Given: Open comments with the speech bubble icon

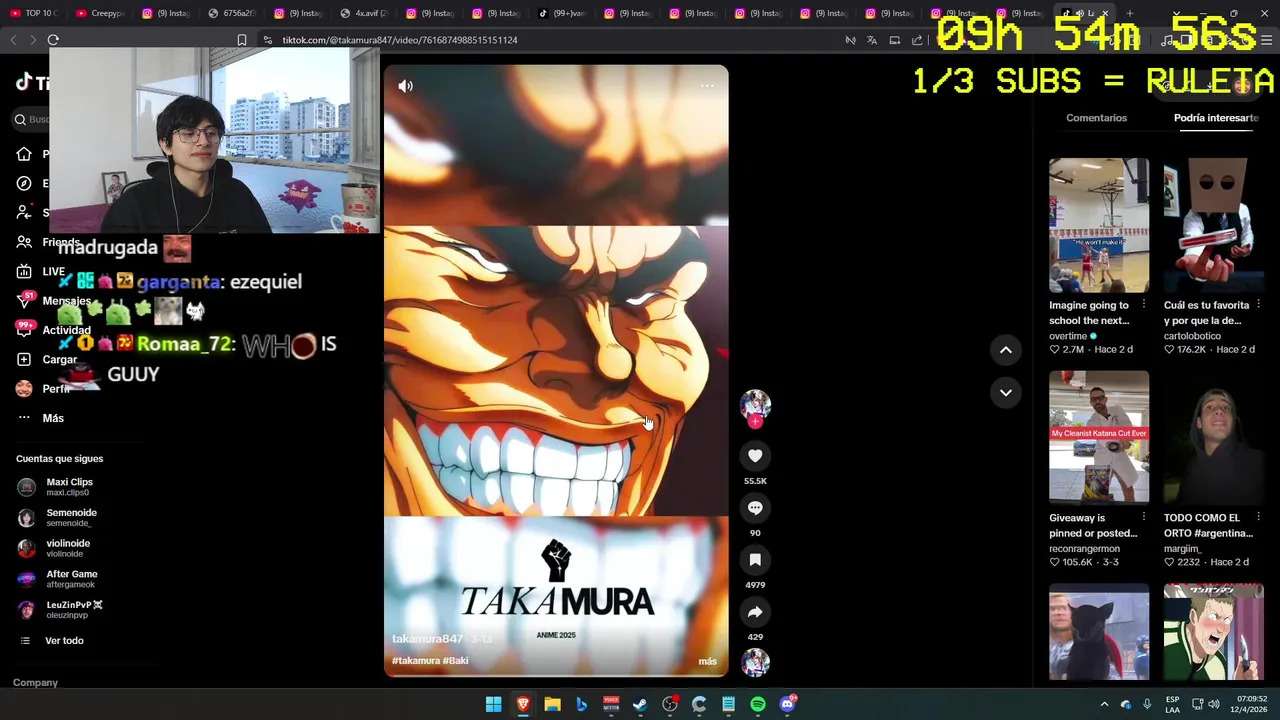Looking at the screenshot, I should [x=755, y=508].
